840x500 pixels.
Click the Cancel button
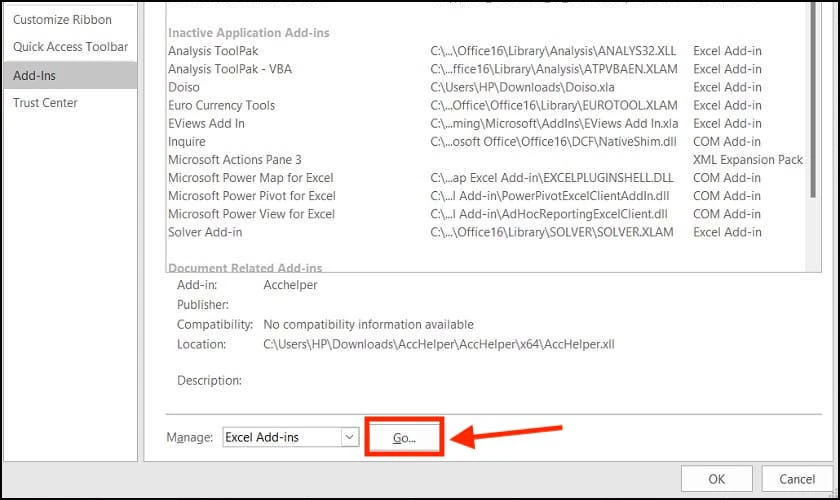click(797, 479)
